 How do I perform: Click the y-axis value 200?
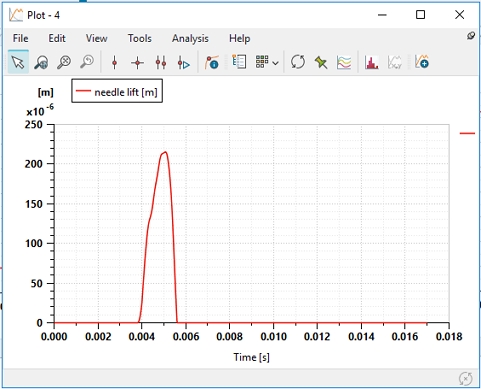(34, 164)
